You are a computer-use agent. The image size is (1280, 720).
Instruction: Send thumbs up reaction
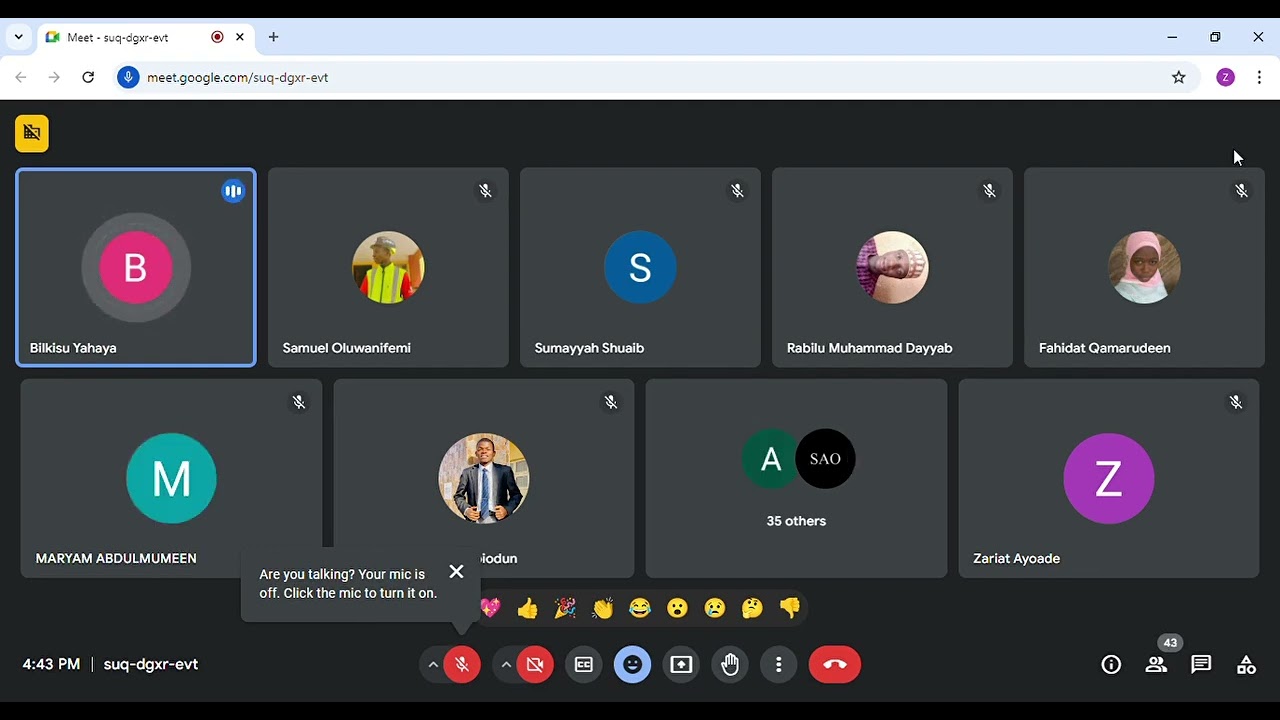point(528,608)
